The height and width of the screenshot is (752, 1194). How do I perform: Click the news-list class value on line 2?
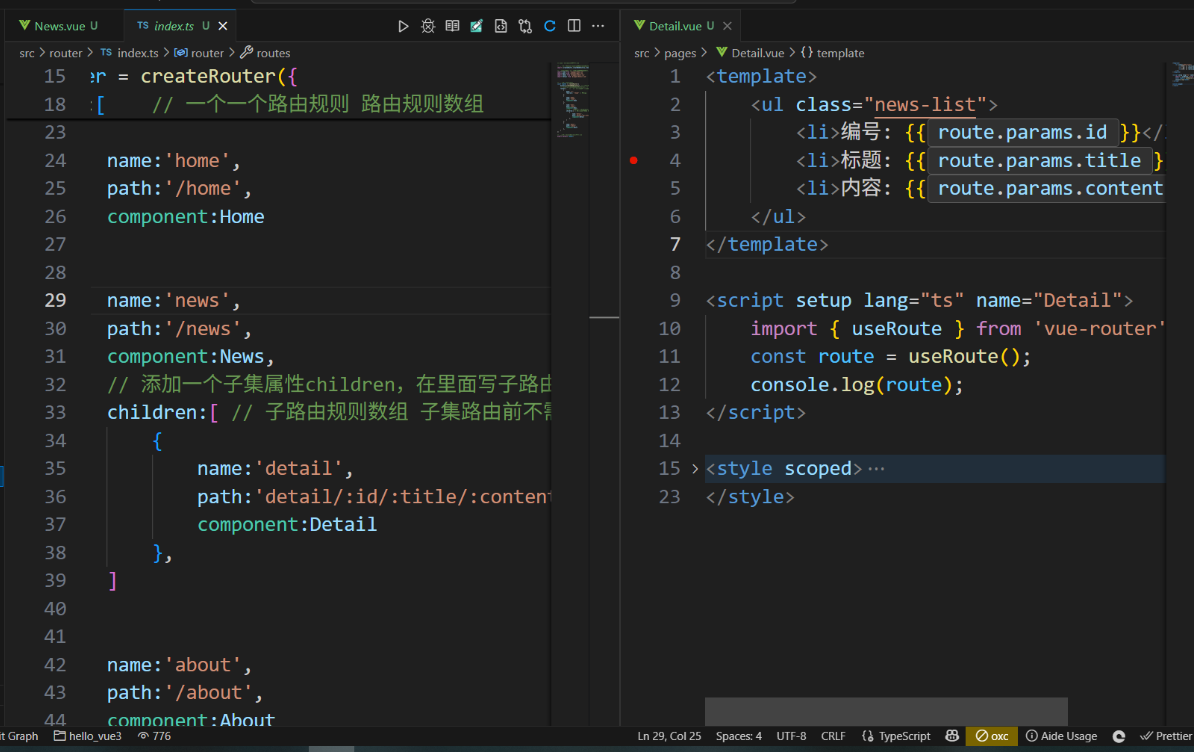[924, 104]
